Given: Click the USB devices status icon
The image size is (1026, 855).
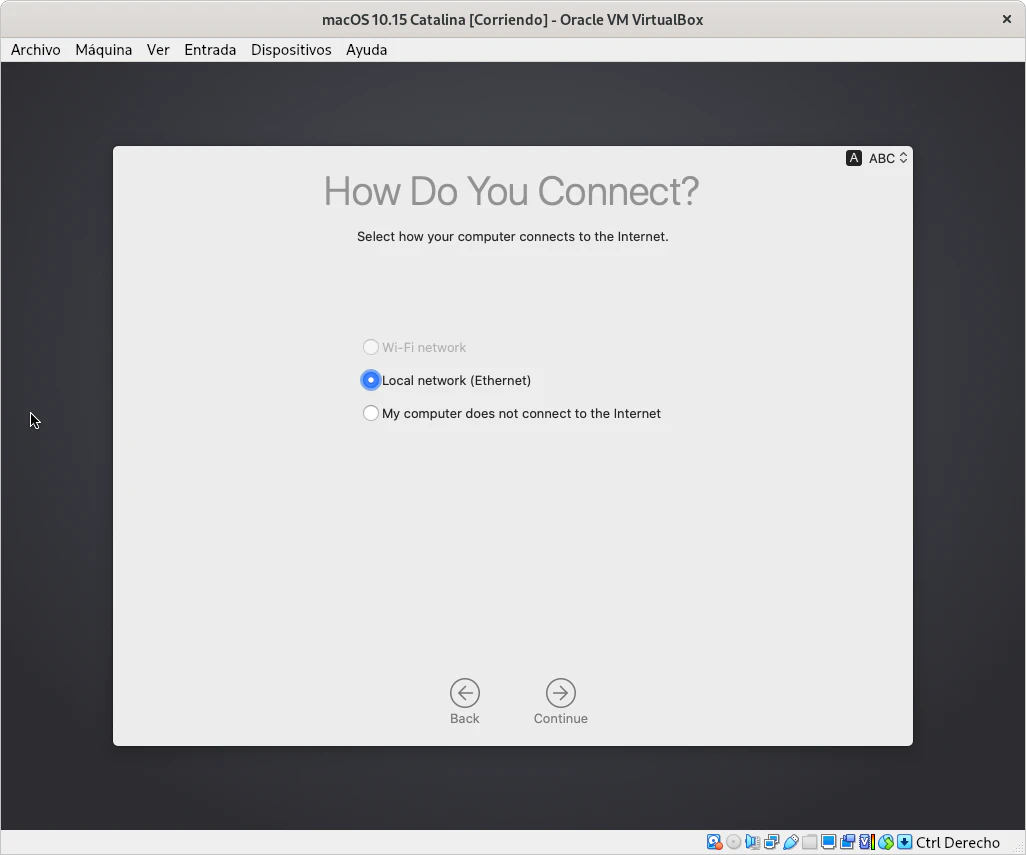Looking at the screenshot, I should (x=790, y=842).
